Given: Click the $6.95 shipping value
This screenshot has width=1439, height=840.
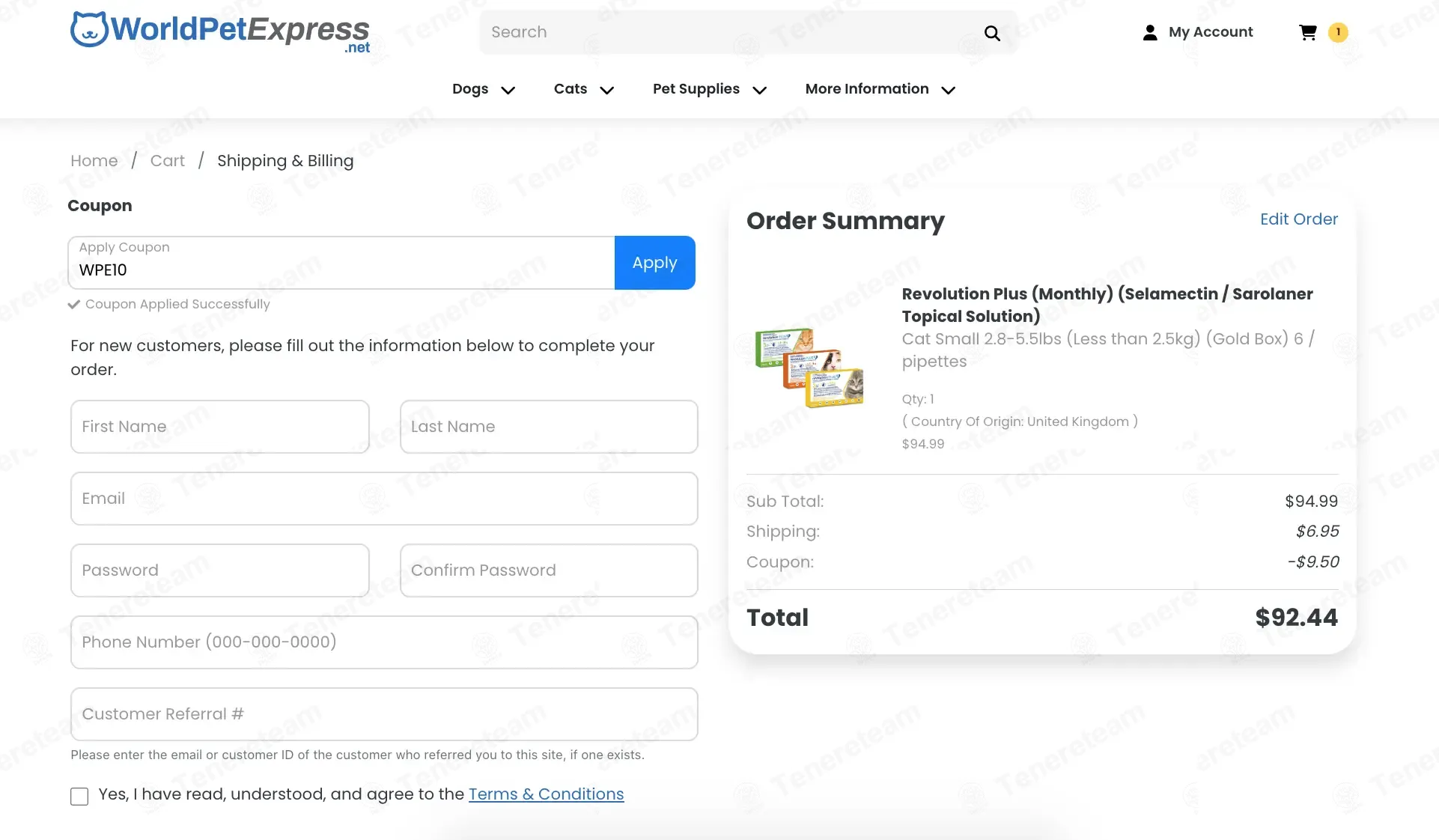Looking at the screenshot, I should (x=1317, y=532).
